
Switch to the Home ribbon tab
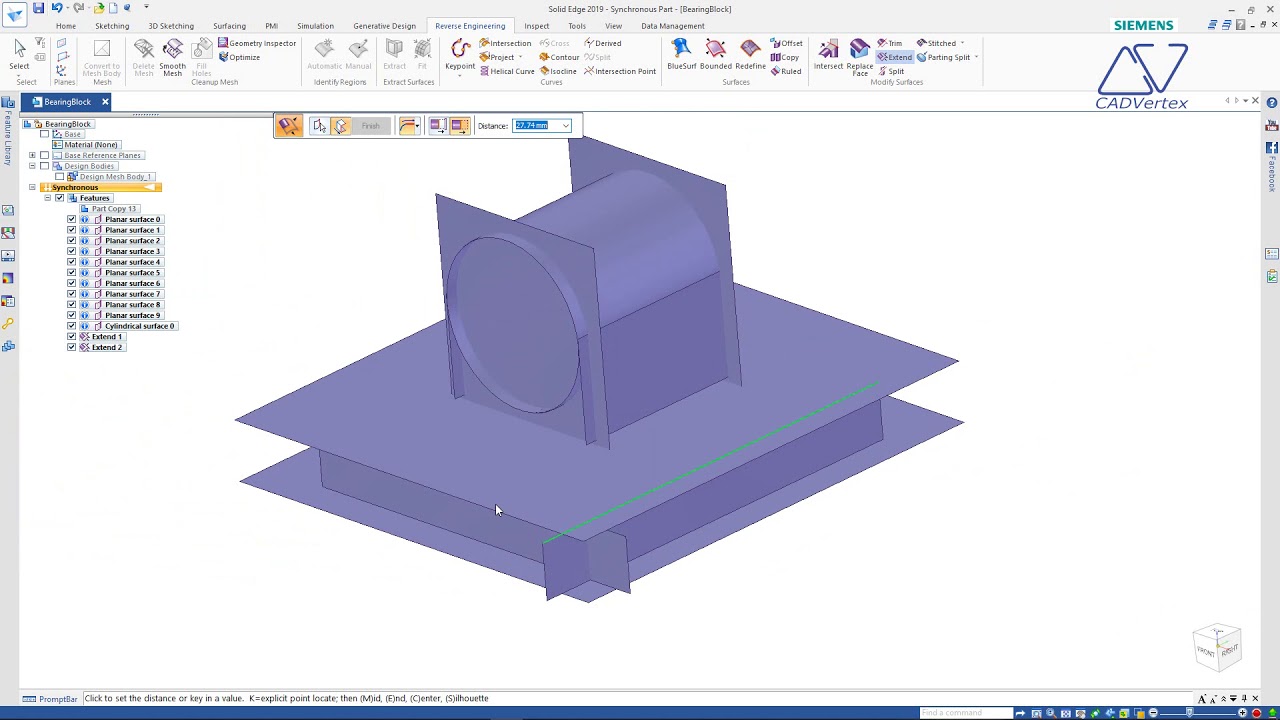click(x=65, y=26)
